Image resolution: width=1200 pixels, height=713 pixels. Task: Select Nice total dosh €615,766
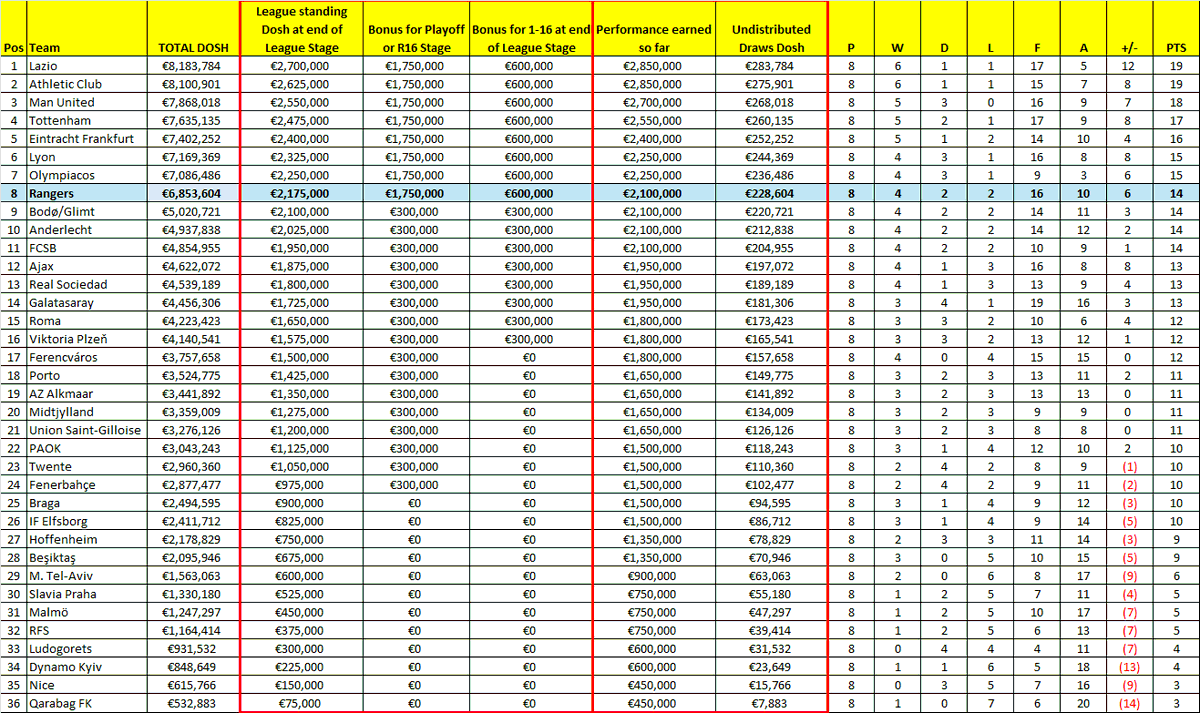pos(193,684)
